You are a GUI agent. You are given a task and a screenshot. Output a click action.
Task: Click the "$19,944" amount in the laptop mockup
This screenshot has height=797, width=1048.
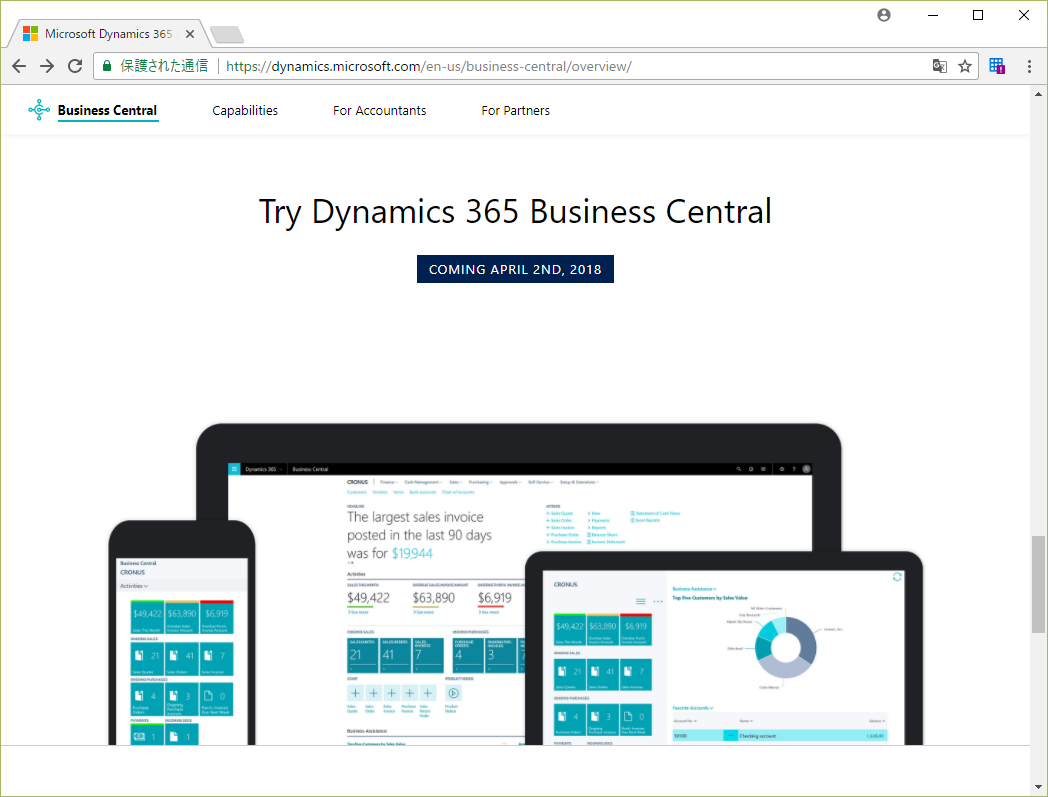(412, 553)
